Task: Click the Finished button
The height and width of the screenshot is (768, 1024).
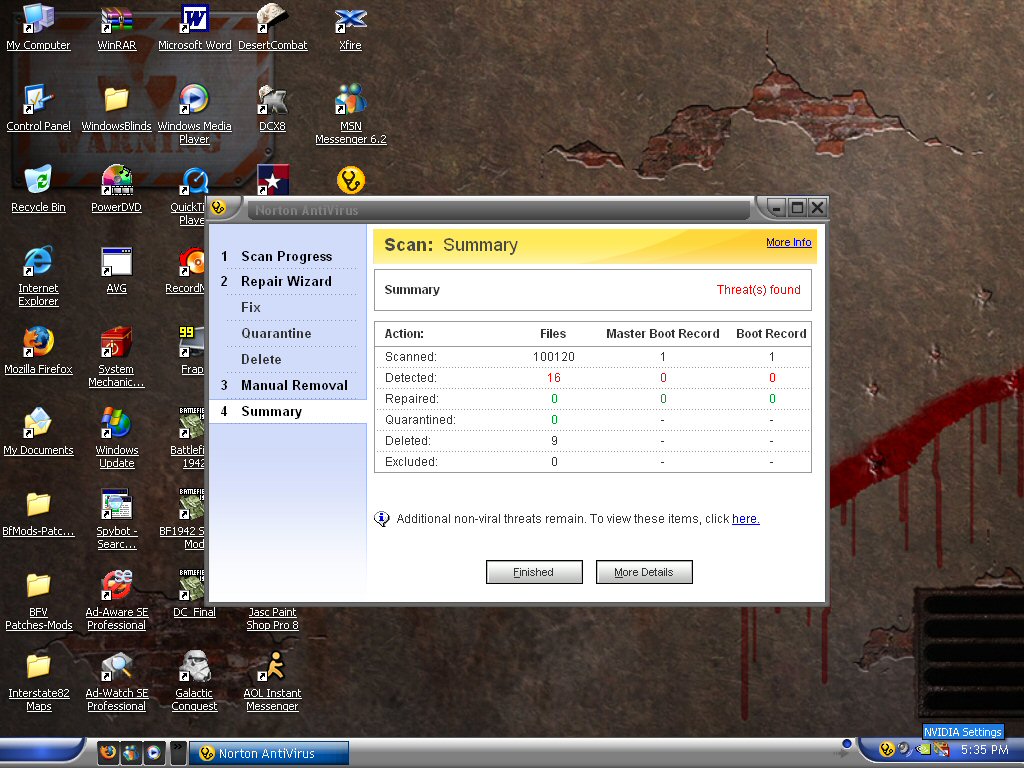Action: 534,572
